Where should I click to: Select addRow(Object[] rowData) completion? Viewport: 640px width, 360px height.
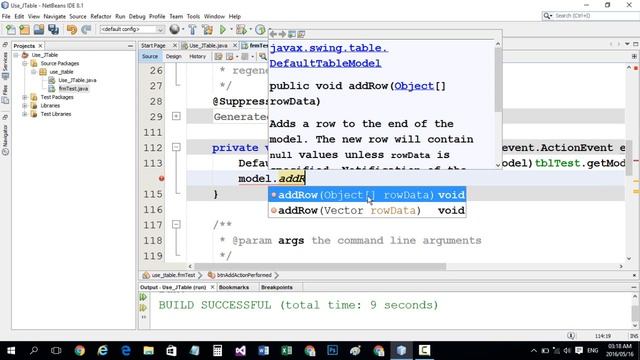point(367,195)
